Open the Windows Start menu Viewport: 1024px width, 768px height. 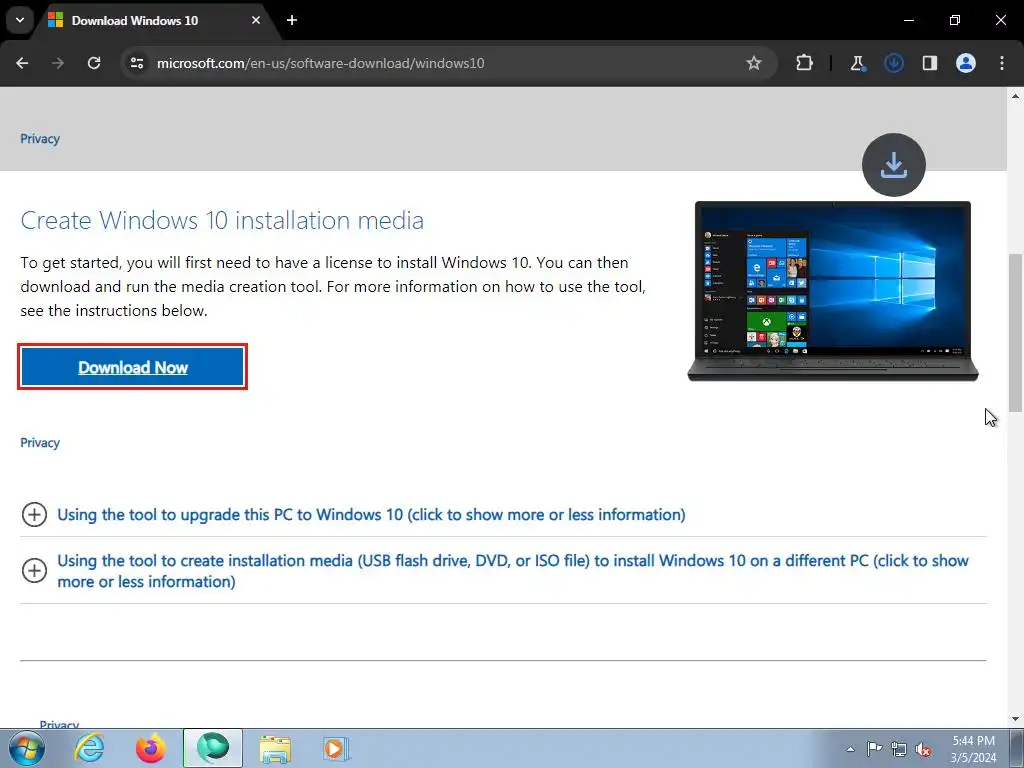click(27, 748)
